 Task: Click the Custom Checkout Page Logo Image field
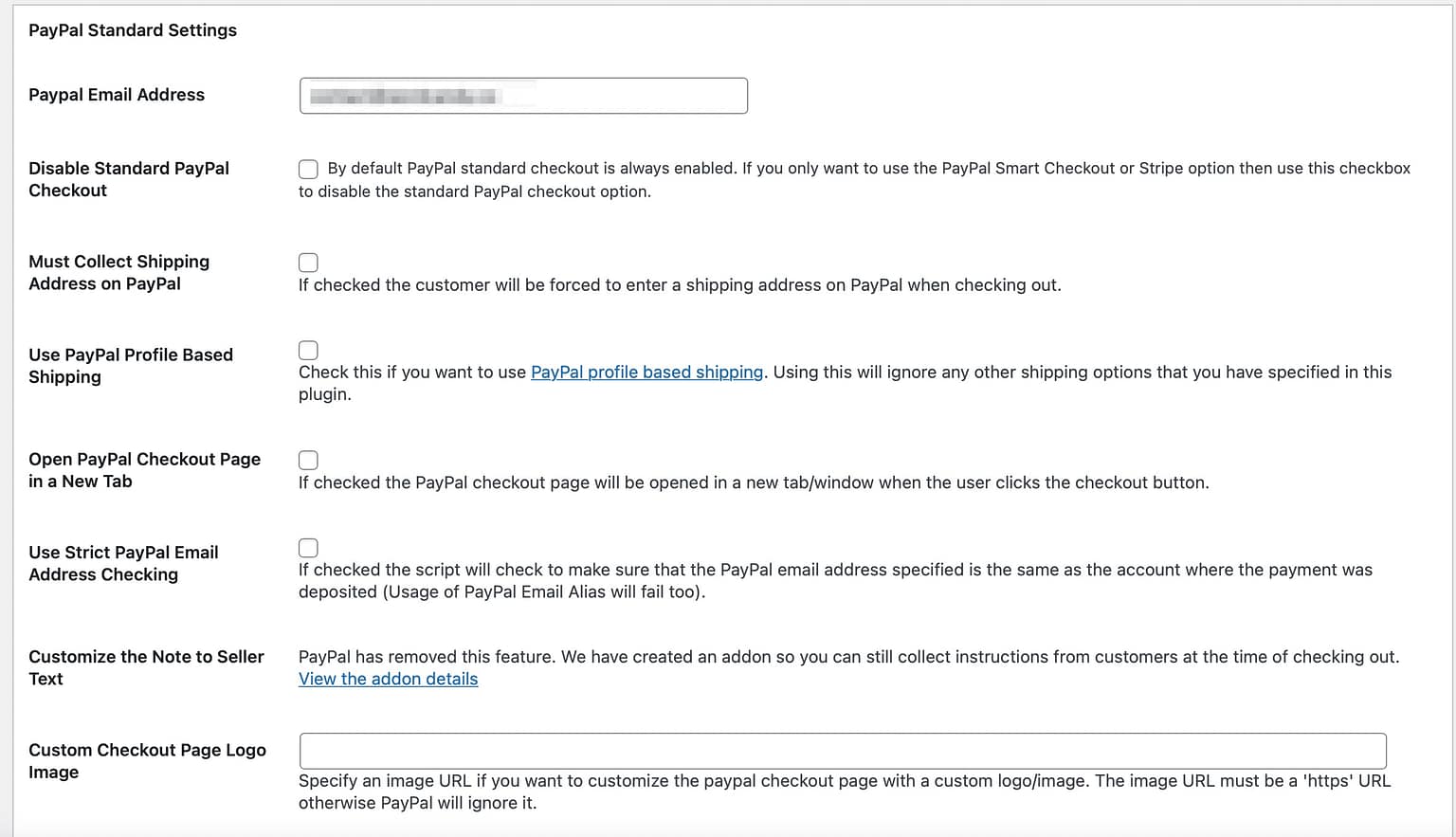(842, 750)
